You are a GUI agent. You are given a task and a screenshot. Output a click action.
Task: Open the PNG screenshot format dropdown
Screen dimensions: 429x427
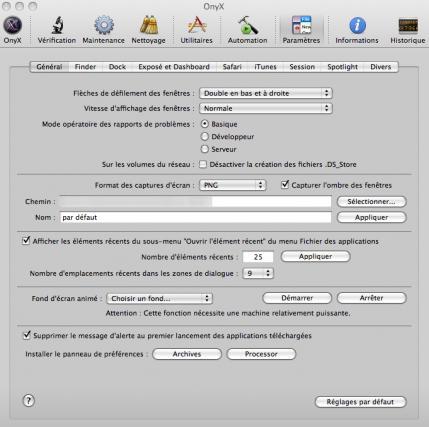pyautogui.click(x=233, y=185)
